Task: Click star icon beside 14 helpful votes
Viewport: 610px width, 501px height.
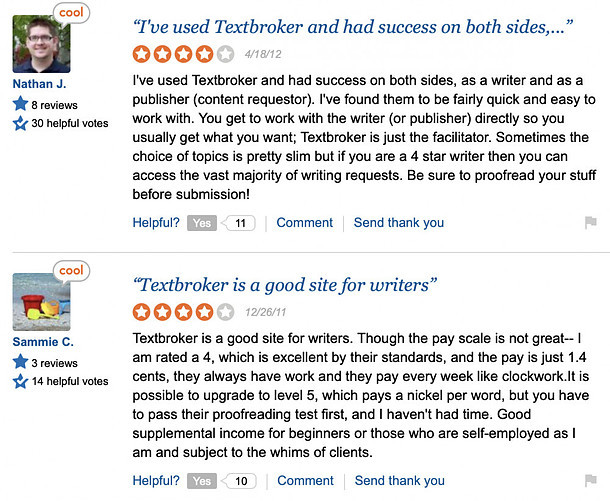Action: [20, 381]
